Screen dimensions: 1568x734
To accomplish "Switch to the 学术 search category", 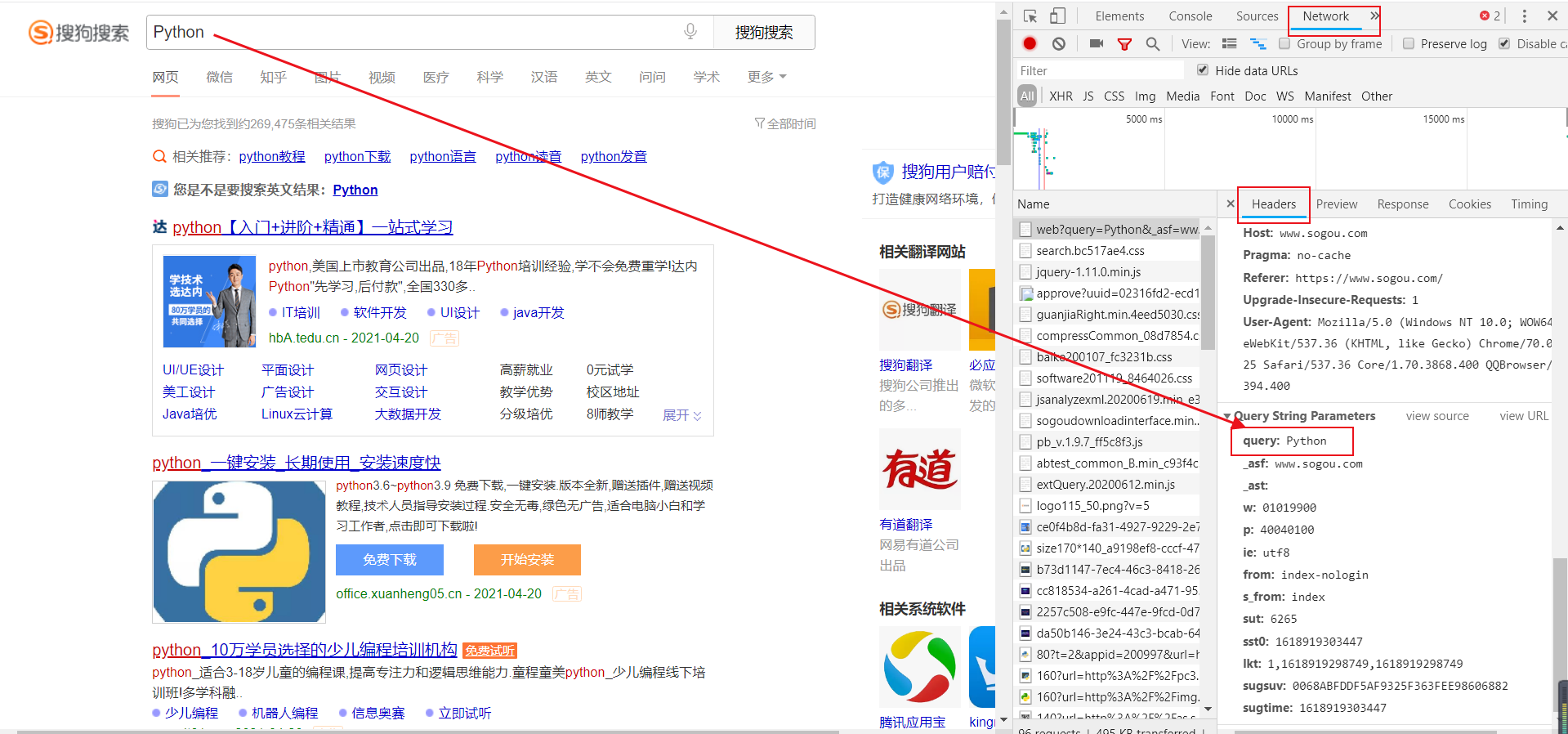I will (x=707, y=77).
